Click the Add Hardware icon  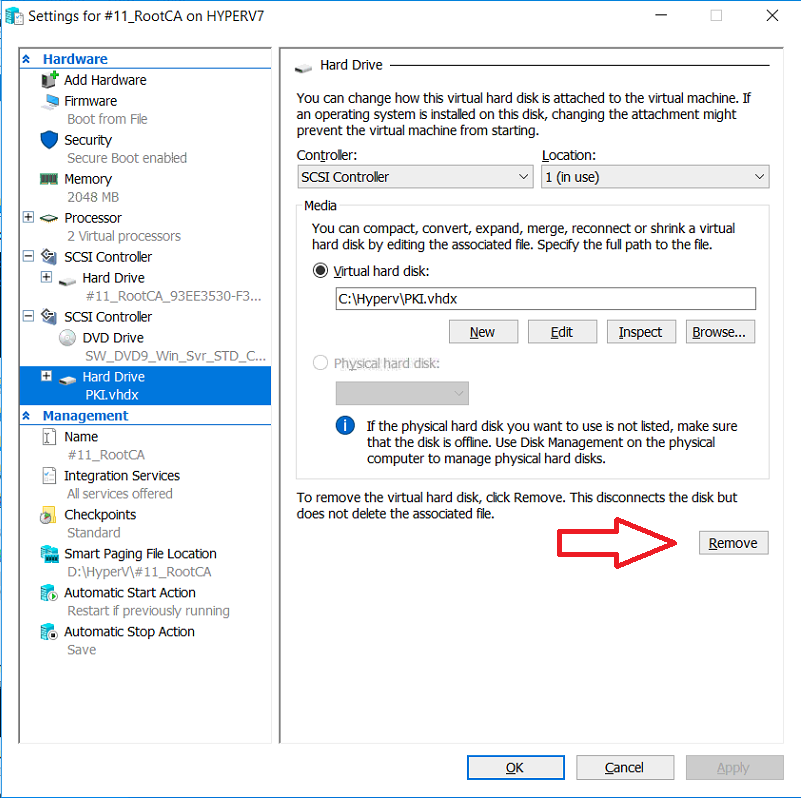(50, 80)
